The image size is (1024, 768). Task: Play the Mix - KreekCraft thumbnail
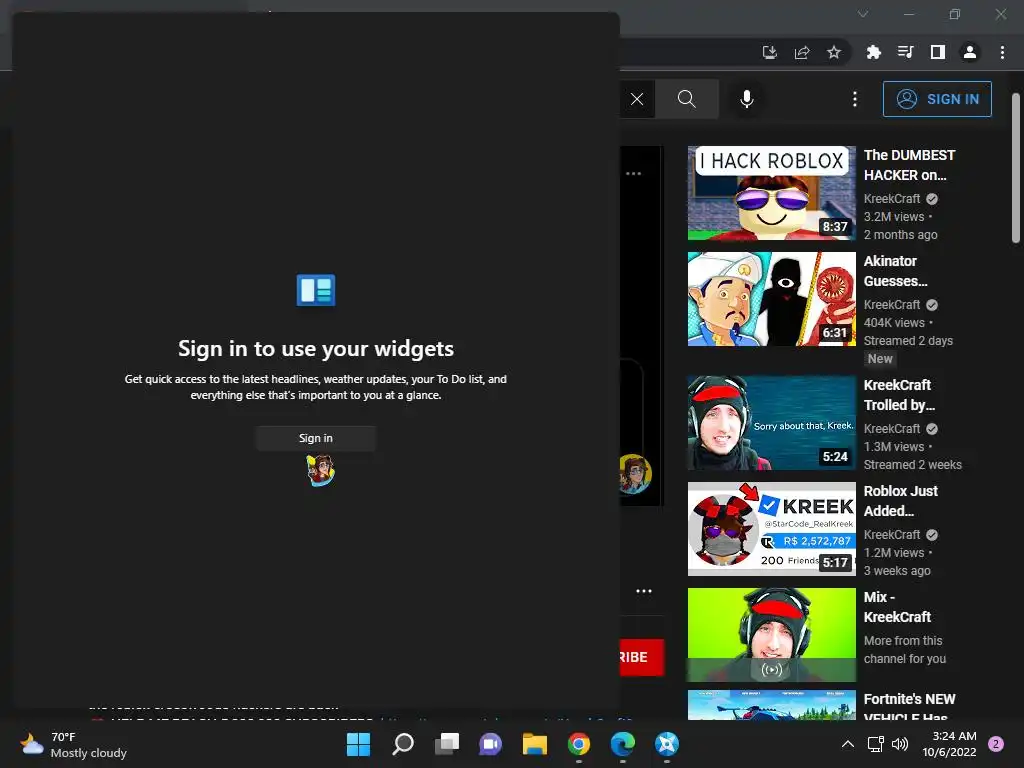tap(771, 635)
